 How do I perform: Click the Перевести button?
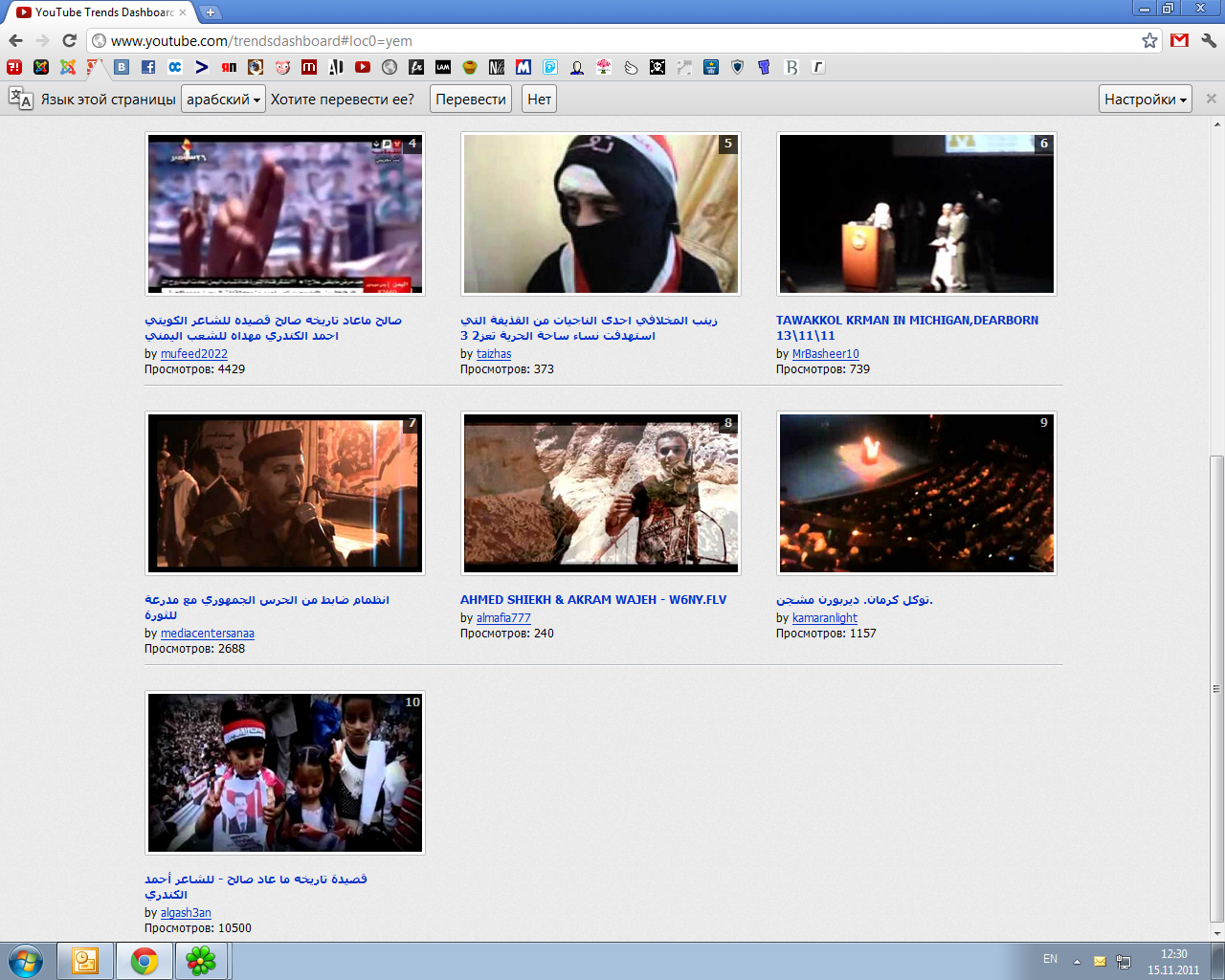tap(470, 99)
